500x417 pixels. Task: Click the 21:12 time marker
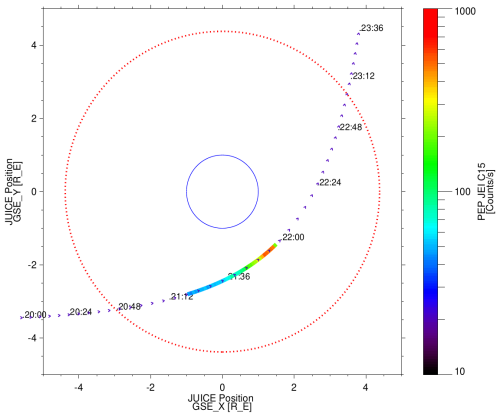coord(182,297)
